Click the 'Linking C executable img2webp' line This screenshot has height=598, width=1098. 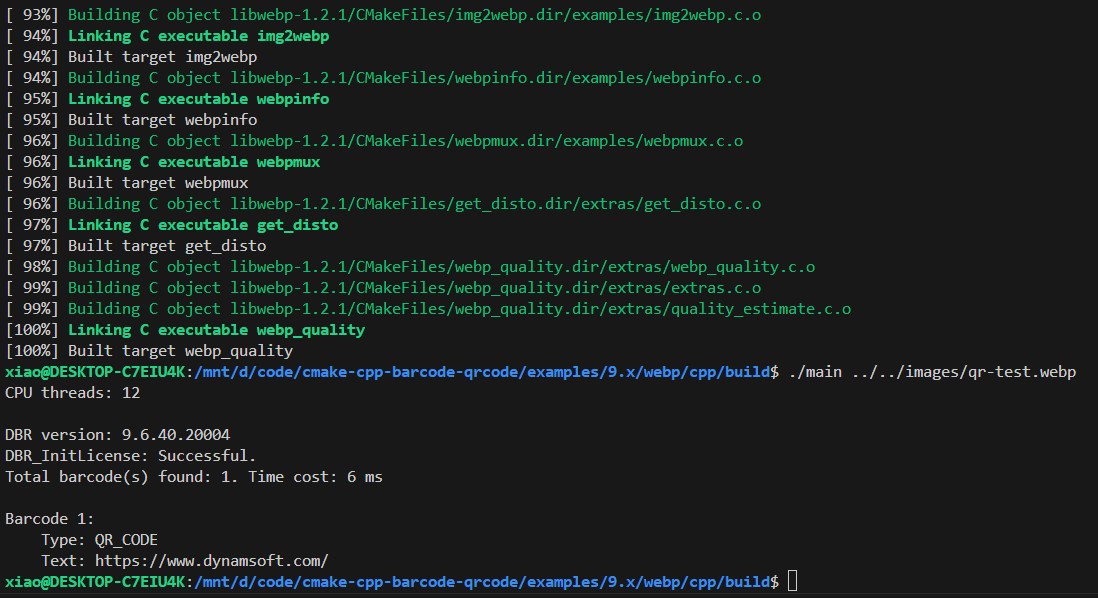[x=198, y=36]
